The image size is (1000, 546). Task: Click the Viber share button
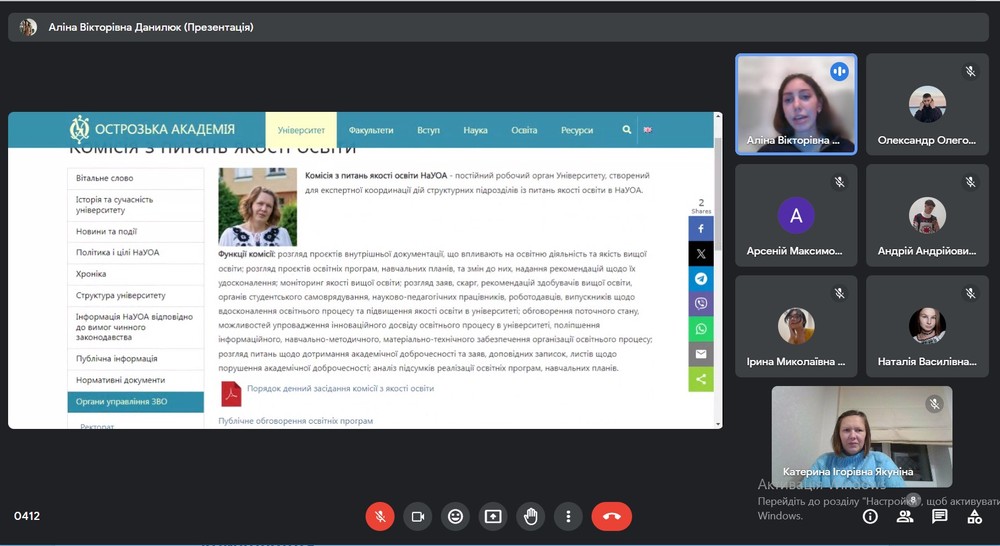701,304
